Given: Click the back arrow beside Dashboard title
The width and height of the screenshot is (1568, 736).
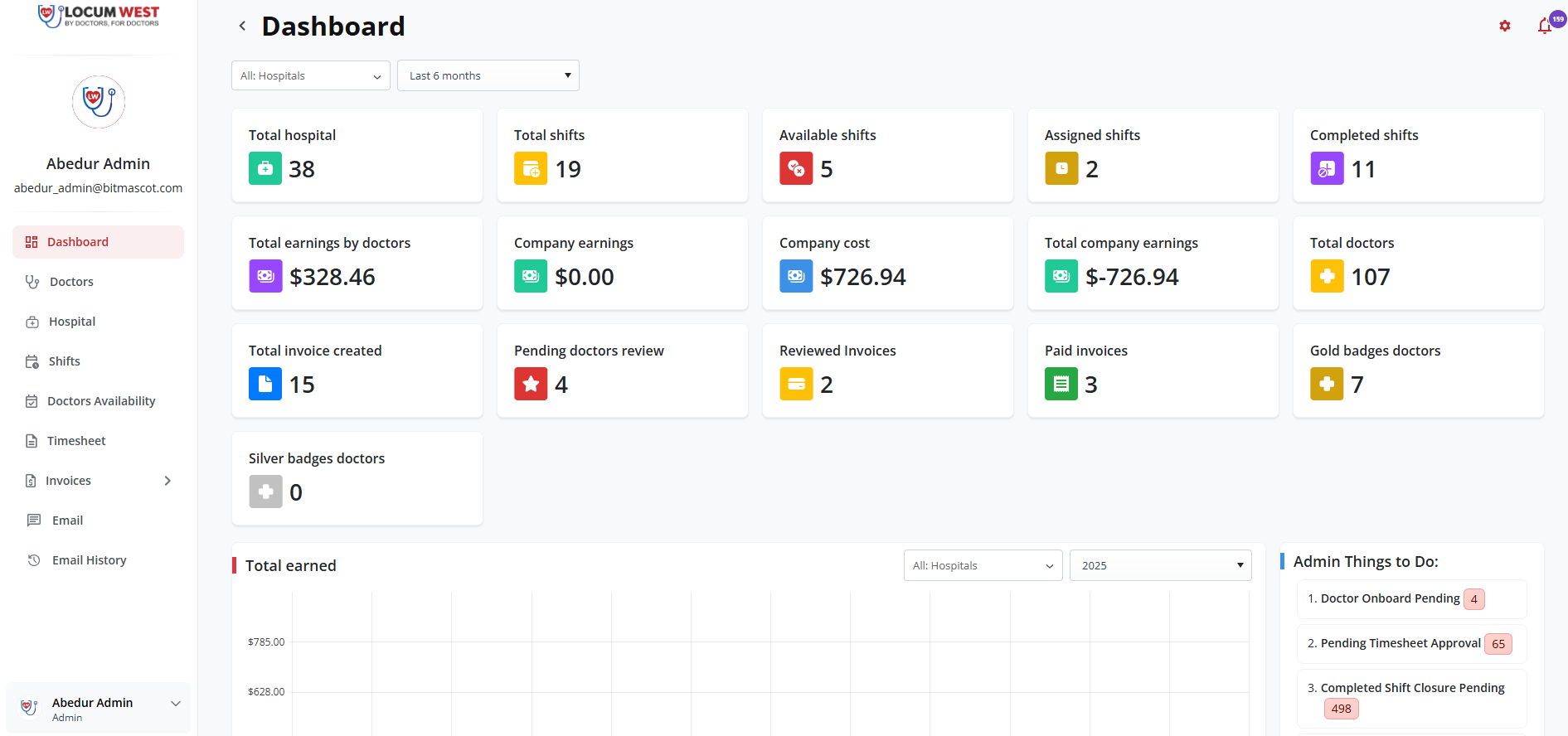Looking at the screenshot, I should click(242, 27).
